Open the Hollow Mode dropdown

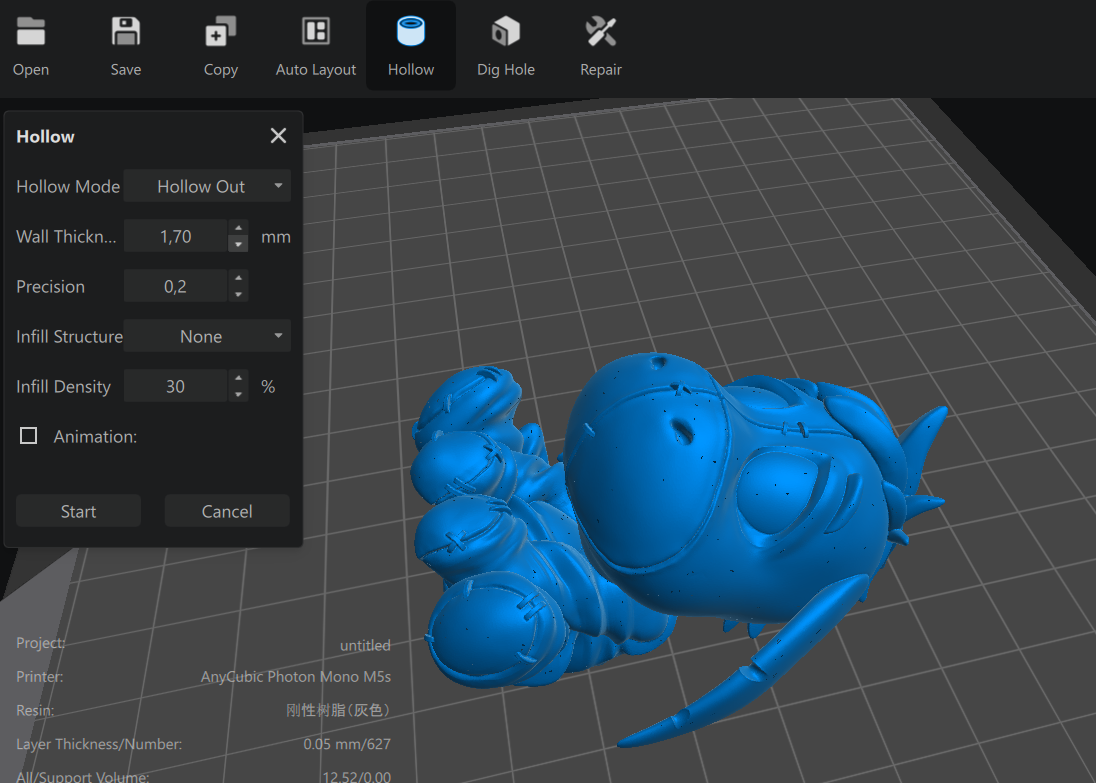tap(207, 186)
